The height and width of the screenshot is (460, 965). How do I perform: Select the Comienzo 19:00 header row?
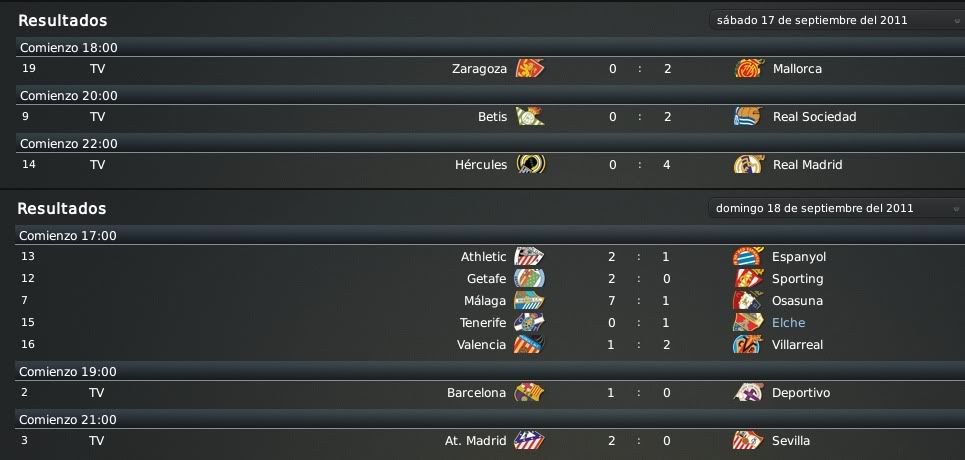(482, 371)
